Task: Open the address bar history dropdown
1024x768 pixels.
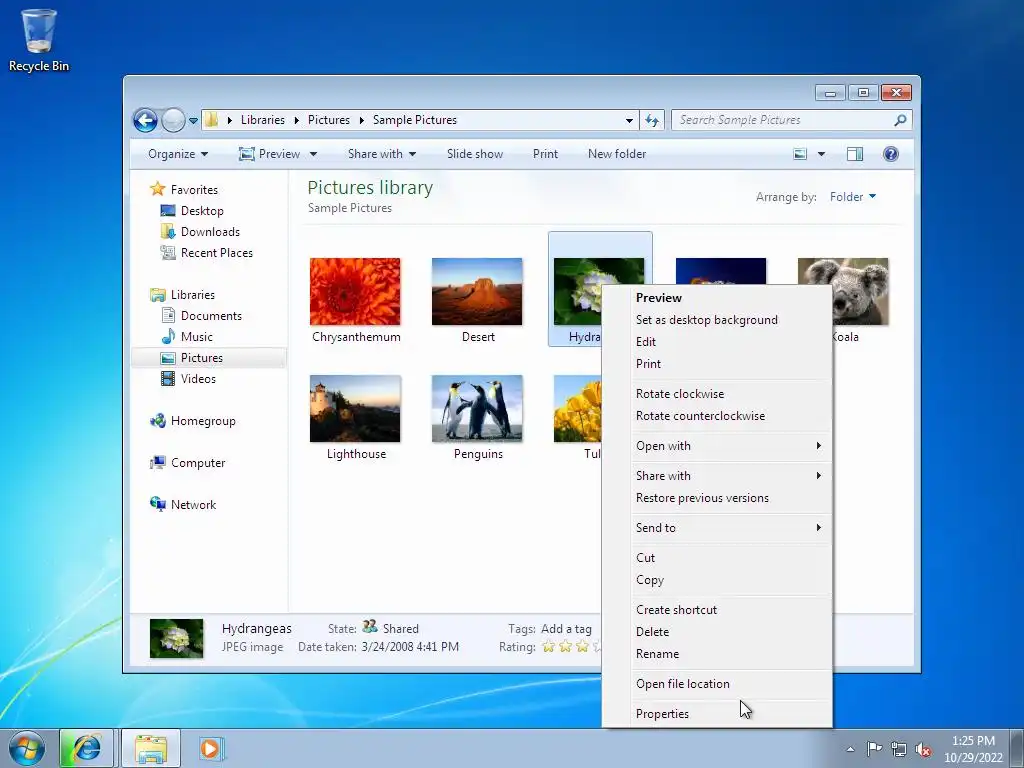Action: click(x=629, y=121)
